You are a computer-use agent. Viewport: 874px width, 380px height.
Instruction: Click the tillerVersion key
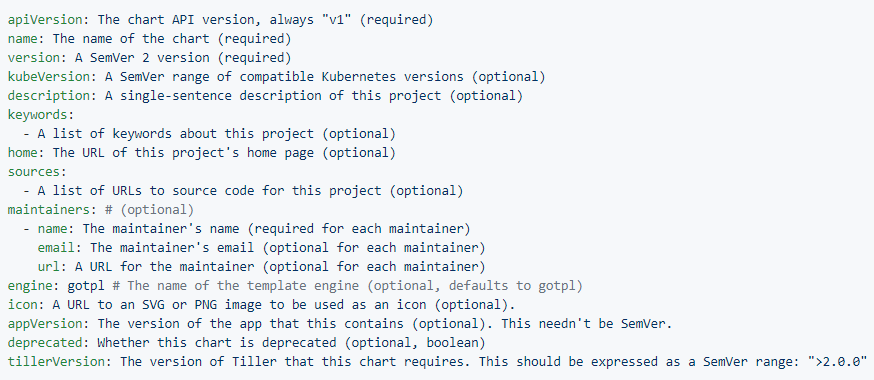pyautogui.click(x=56, y=362)
